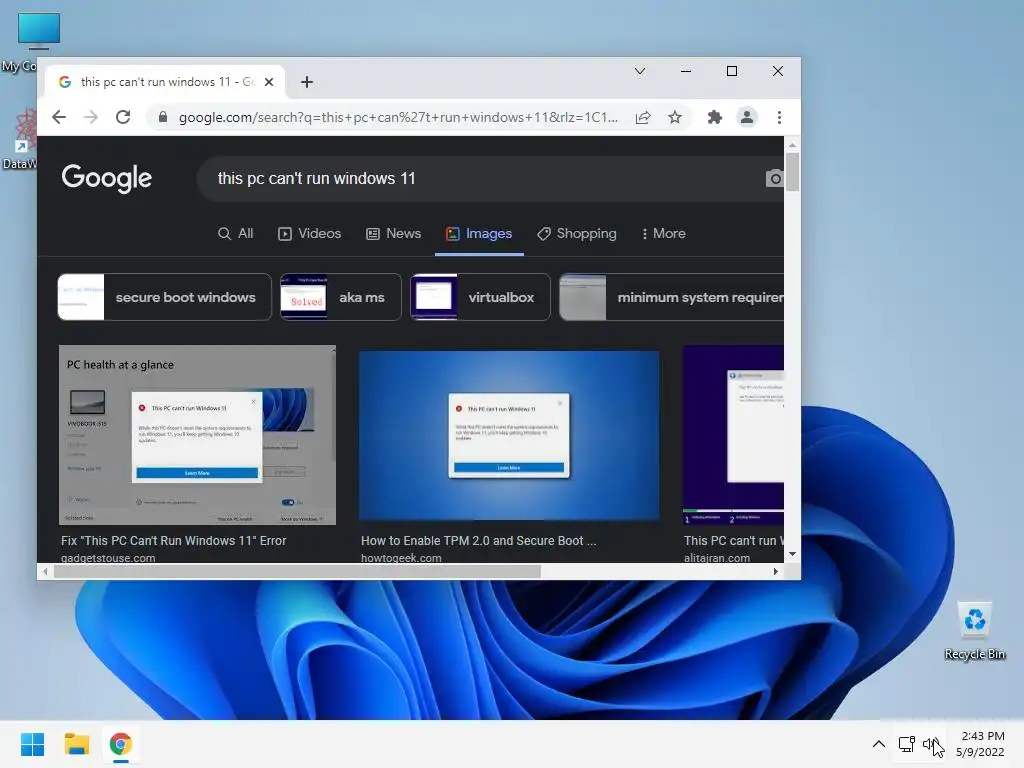Show hidden system tray icons

[878, 744]
